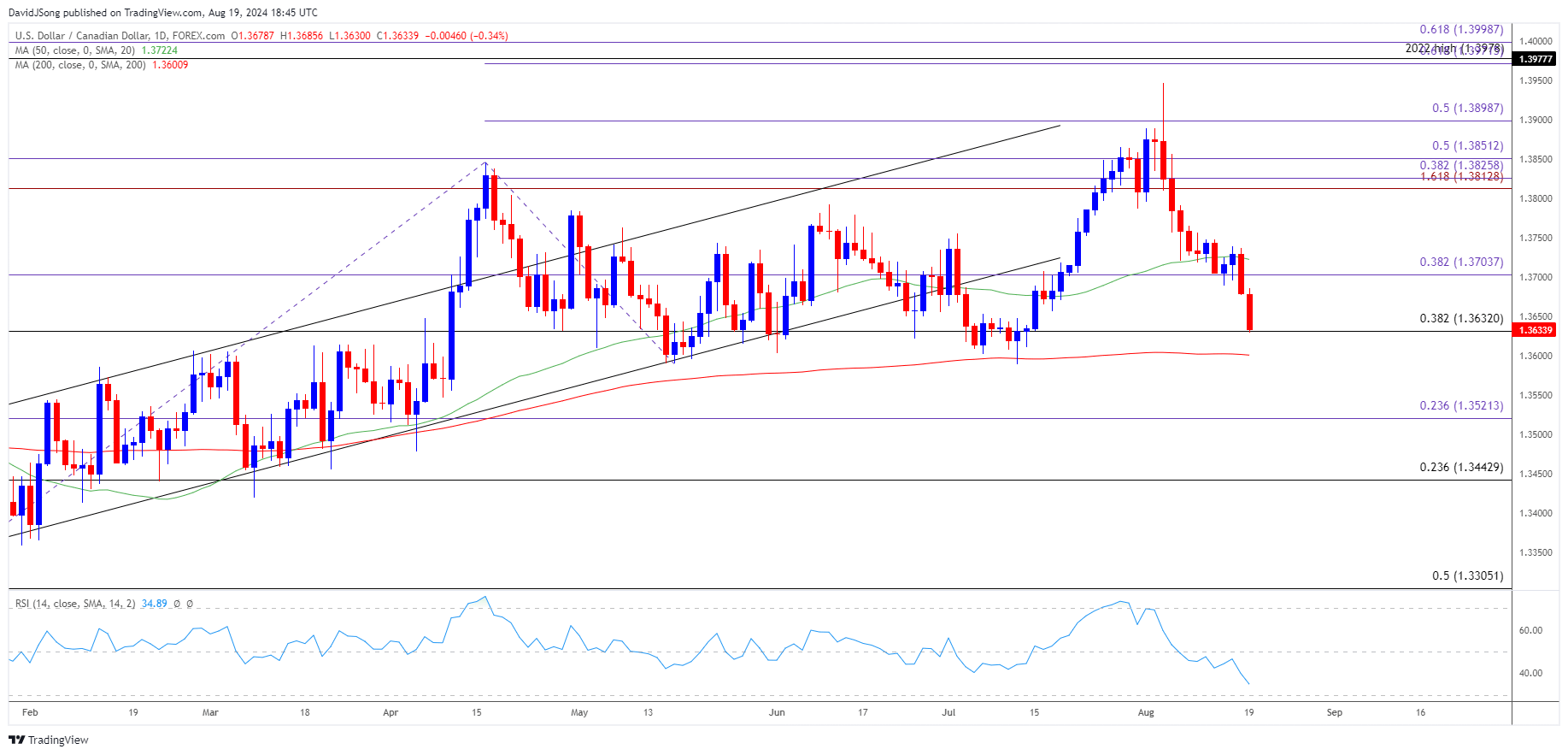
Task: Click the Sep date on time axis
Action: (1335, 712)
